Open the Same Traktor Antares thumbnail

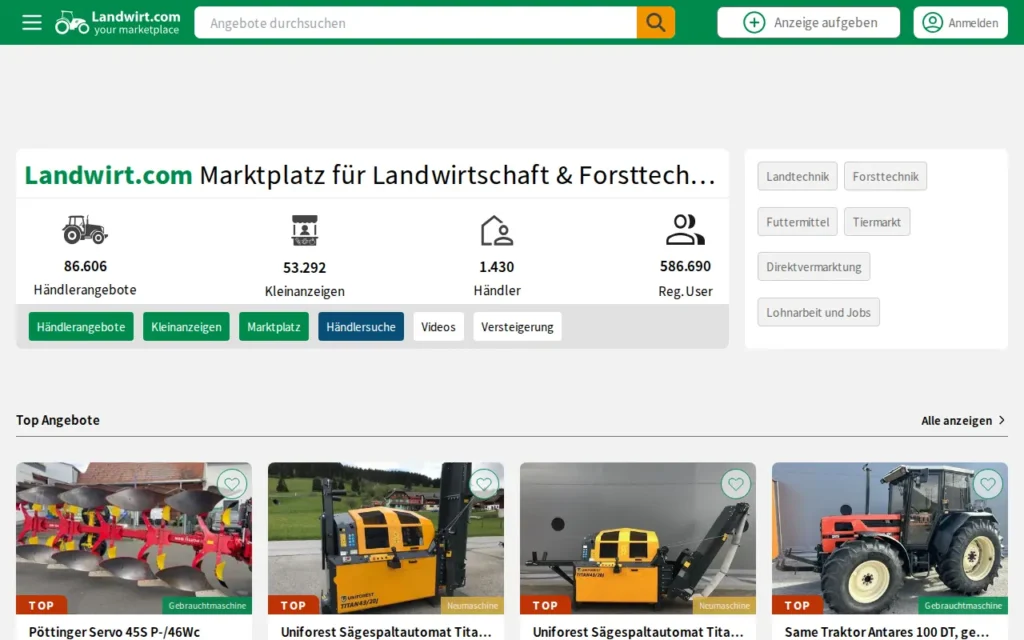890,538
